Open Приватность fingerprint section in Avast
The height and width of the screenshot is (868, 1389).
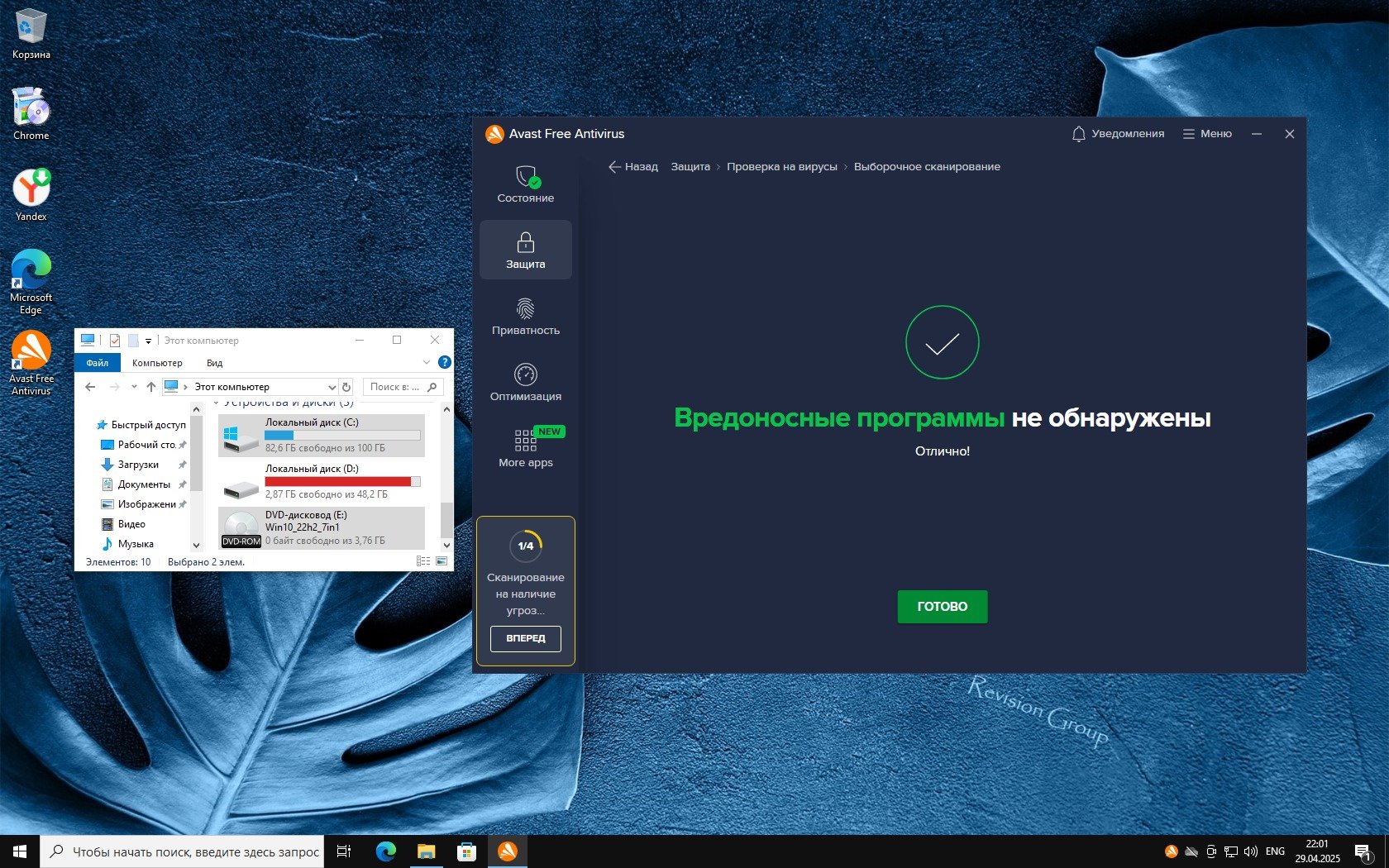[526, 317]
